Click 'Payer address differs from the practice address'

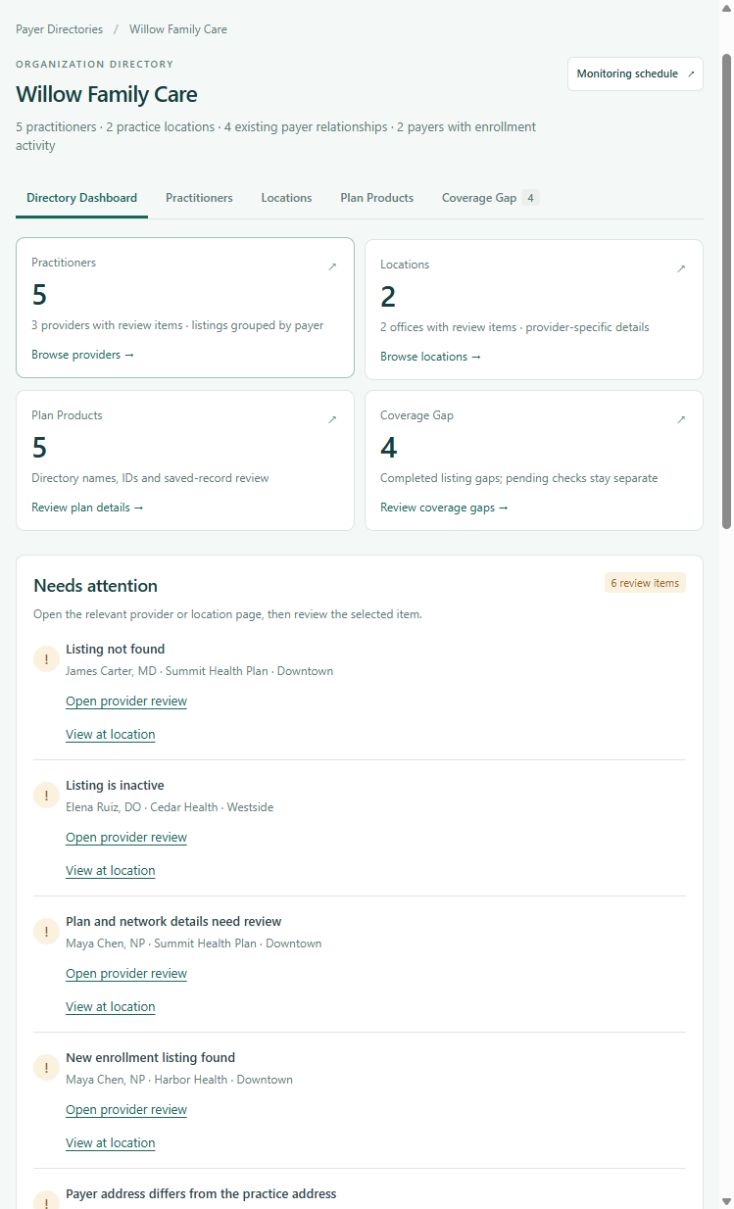point(201,1193)
